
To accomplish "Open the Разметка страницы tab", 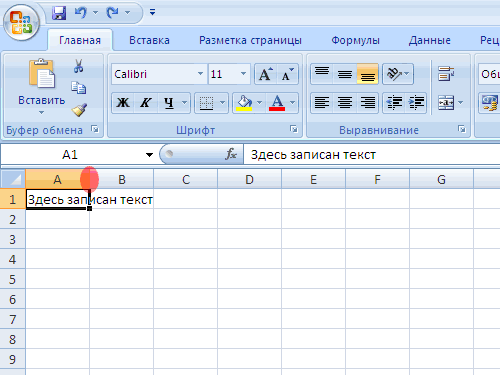I will (250, 40).
